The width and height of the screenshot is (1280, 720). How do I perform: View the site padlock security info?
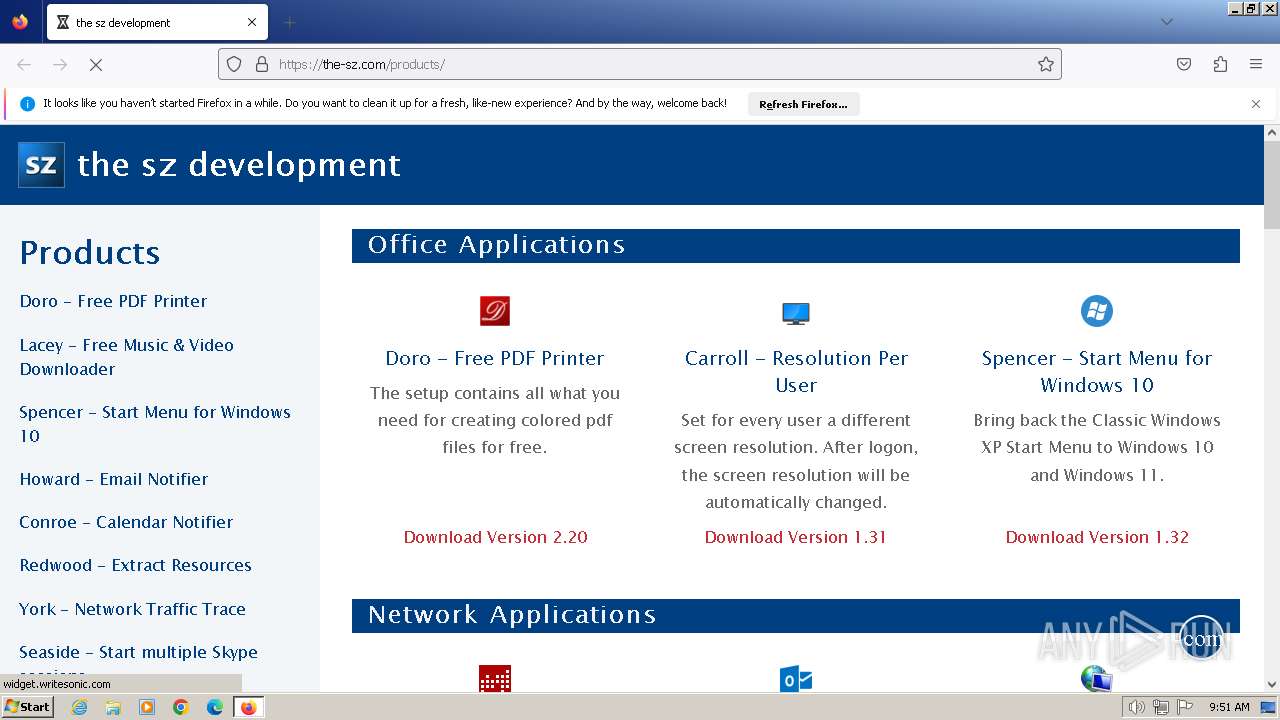(x=262, y=64)
